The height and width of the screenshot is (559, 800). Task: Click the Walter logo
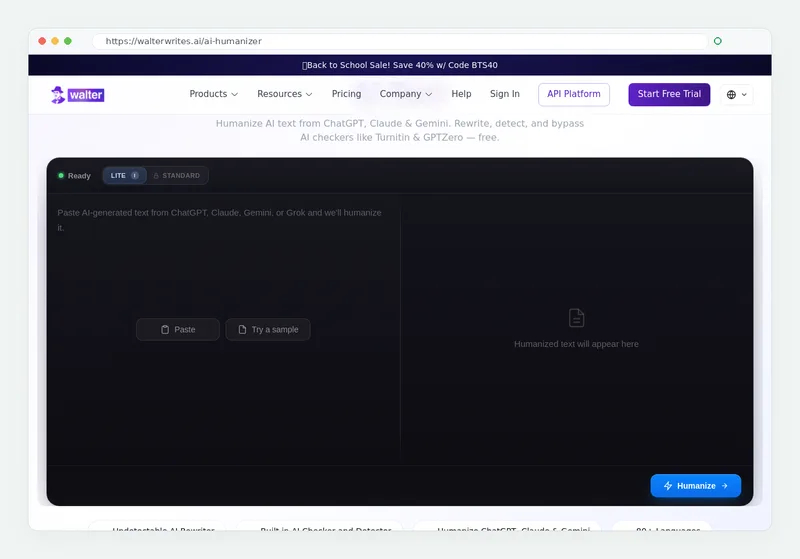78,94
